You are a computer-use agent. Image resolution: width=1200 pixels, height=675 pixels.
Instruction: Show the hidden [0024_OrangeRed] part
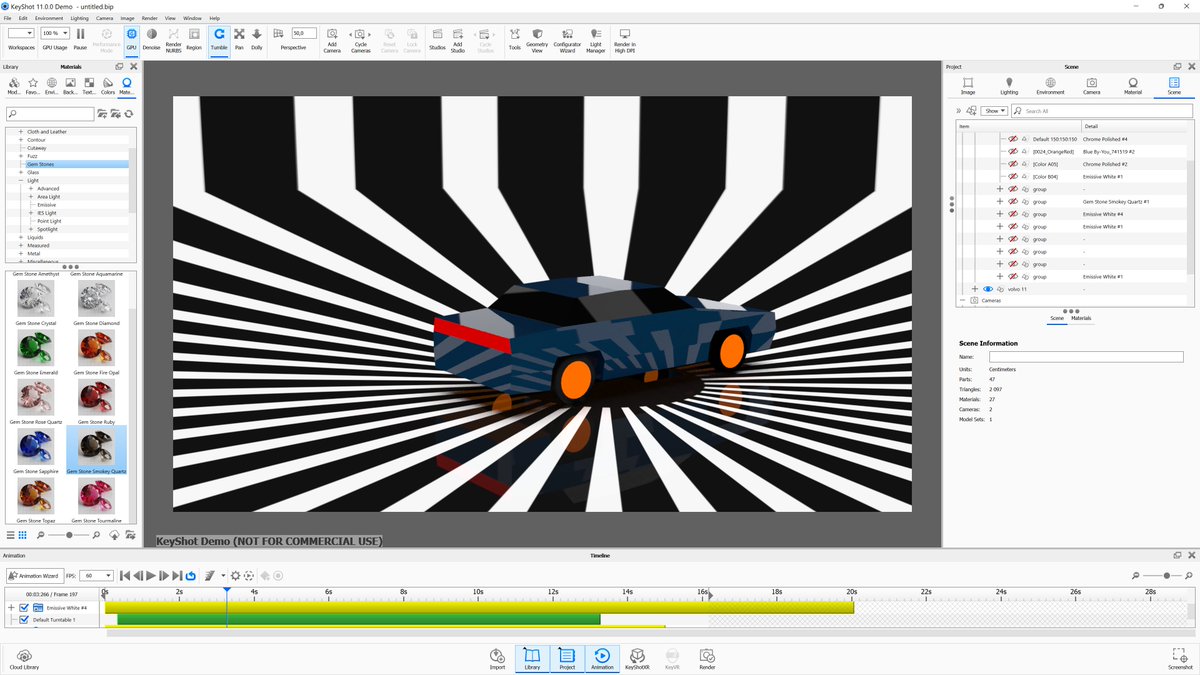1012,151
